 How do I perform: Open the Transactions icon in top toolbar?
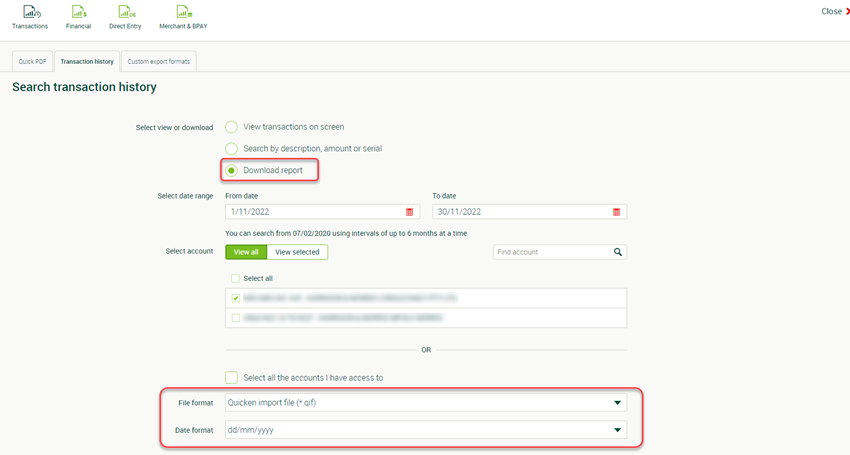click(x=29, y=13)
